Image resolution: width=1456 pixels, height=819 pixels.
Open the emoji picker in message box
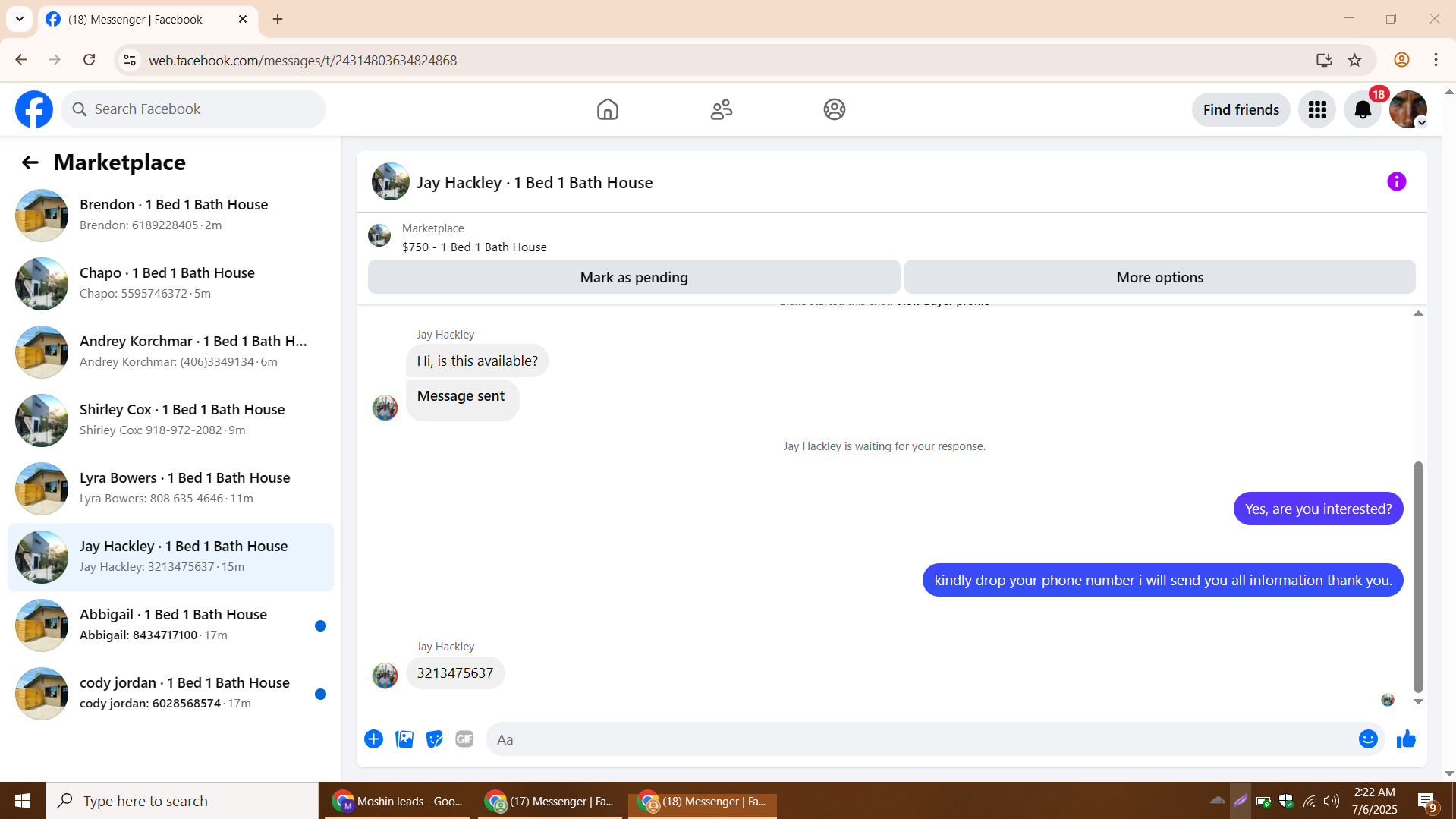click(1368, 739)
